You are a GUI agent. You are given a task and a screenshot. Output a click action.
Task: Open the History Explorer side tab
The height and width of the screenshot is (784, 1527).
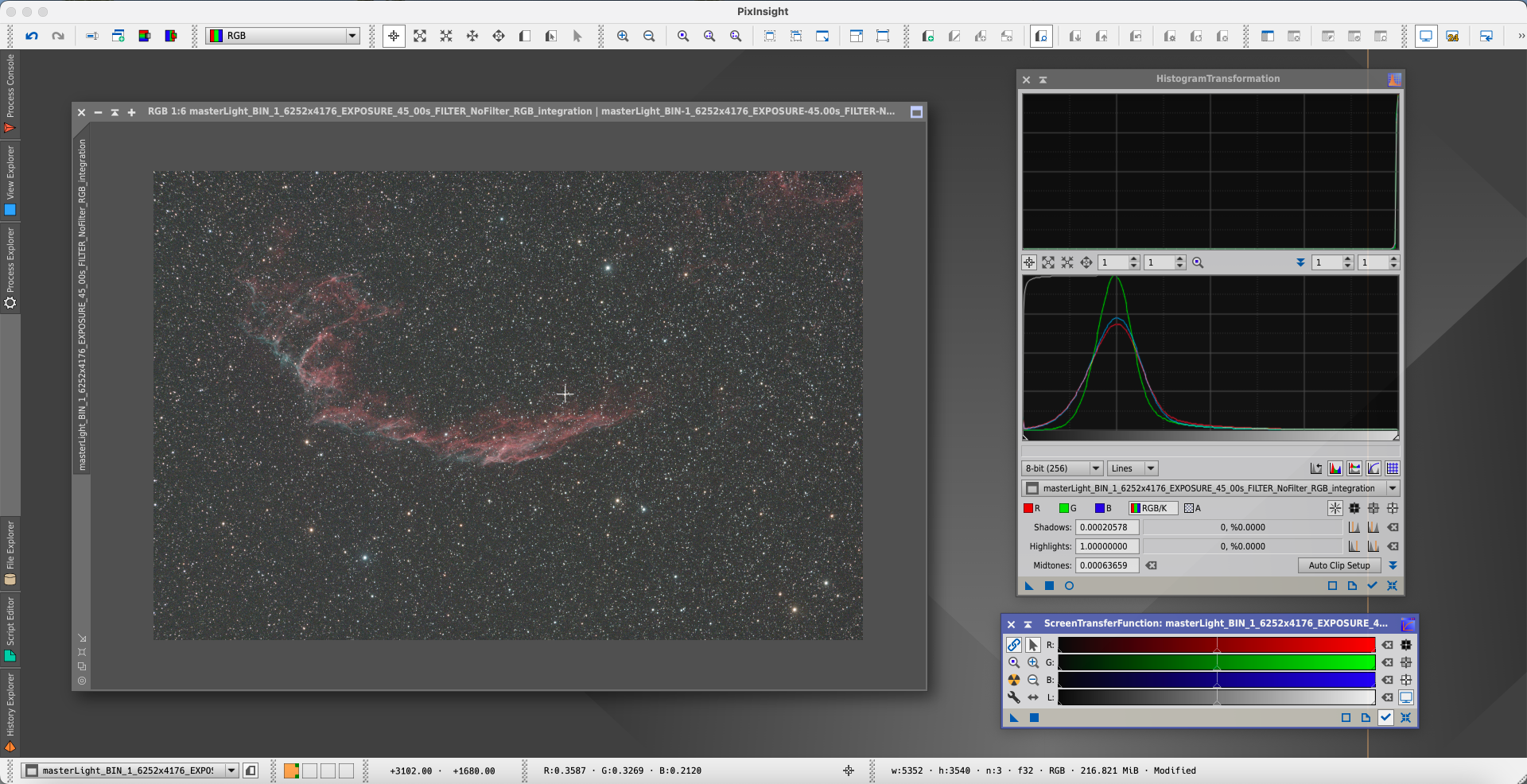[10, 712]
